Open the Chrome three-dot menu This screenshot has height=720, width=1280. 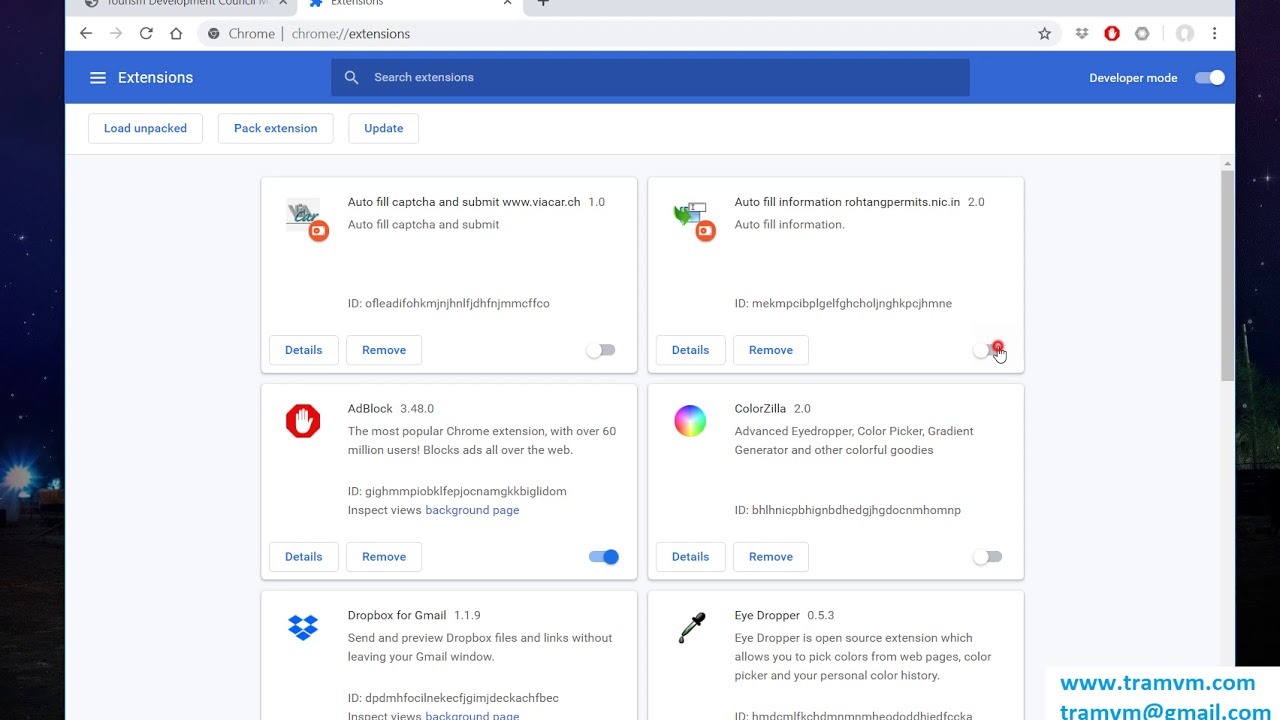(x=1214, y=34)
